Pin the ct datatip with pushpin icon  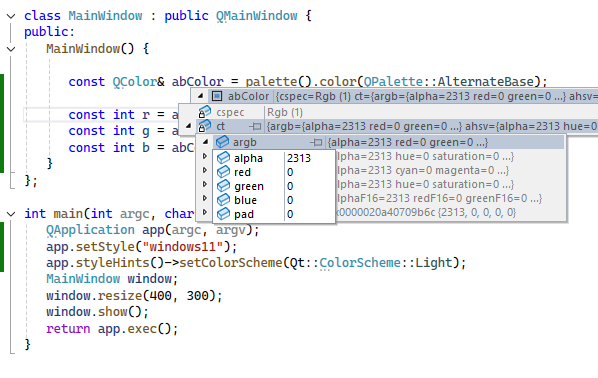coord(255,126)
